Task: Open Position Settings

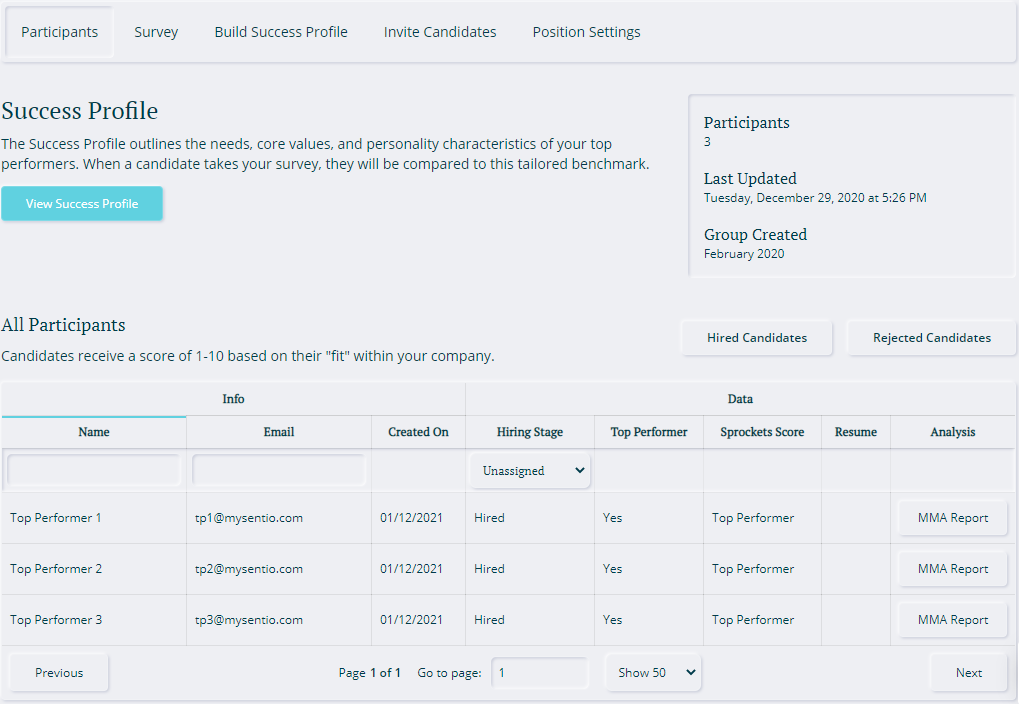Action: tap(586, 31)
